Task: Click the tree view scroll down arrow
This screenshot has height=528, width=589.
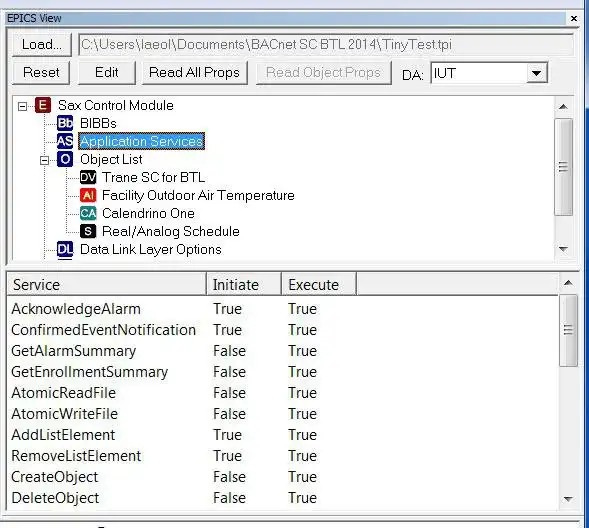Action: pyautogui.click(x=563, y=249)
